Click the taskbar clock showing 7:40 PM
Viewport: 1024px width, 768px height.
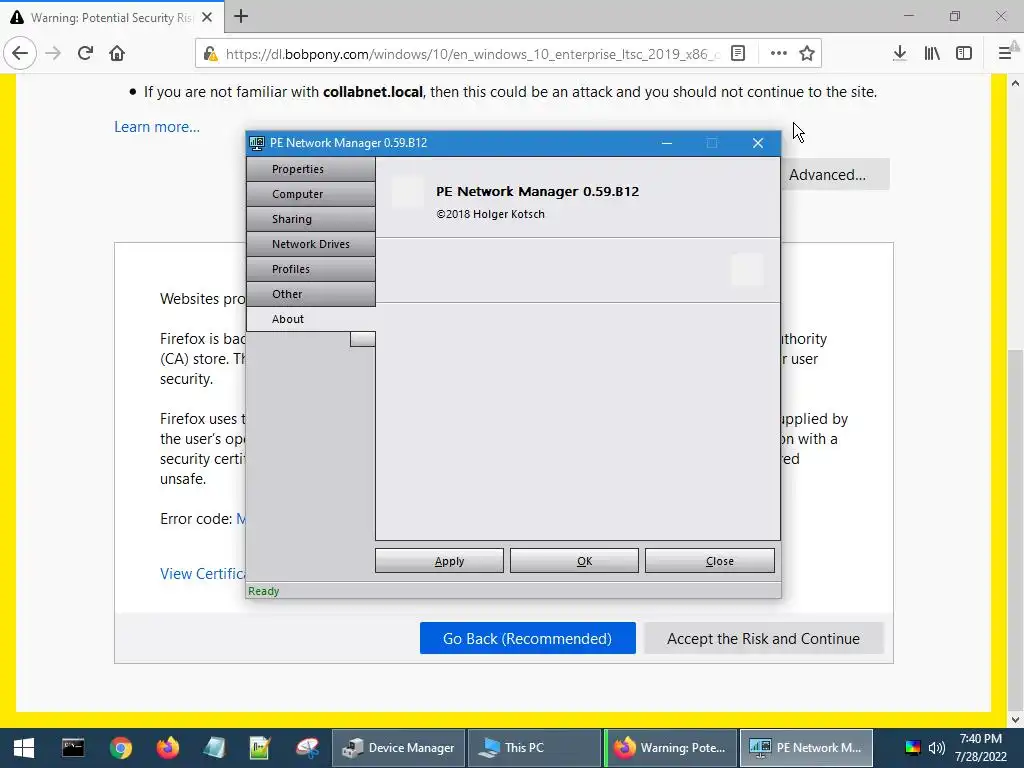point(980,748)
